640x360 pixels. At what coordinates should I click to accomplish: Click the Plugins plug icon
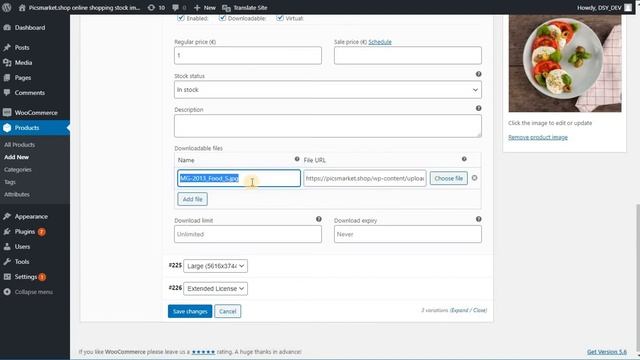7,231
